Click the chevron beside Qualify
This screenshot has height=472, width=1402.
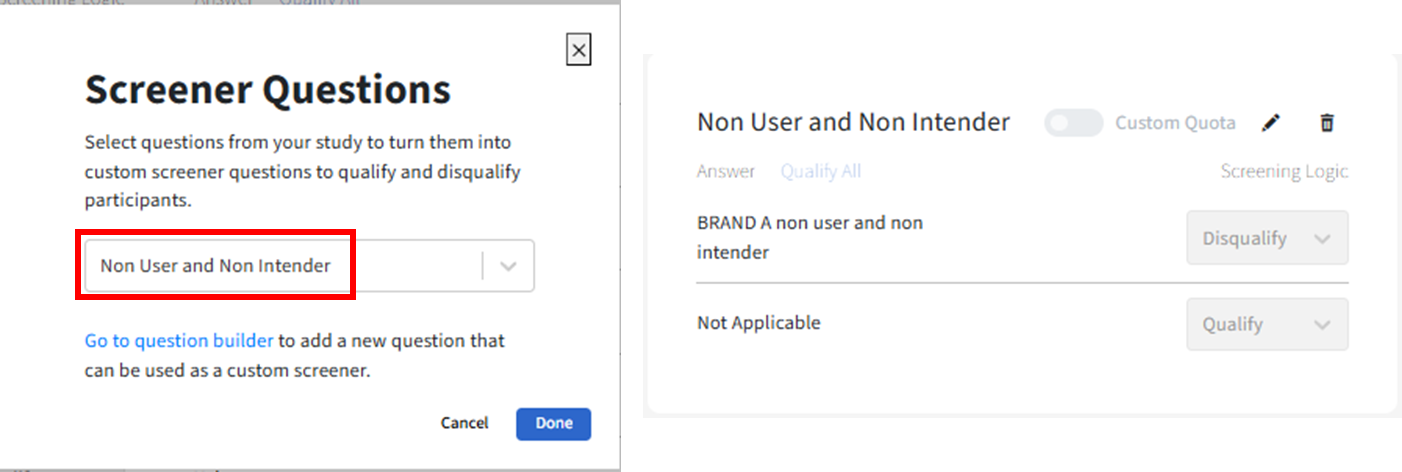pos(1322,324)
